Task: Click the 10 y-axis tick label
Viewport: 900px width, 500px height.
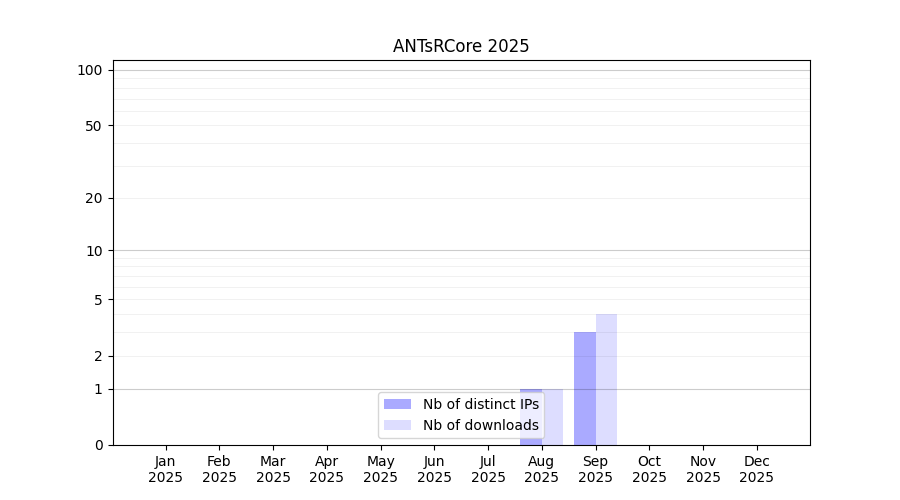Action: (94, 251)
